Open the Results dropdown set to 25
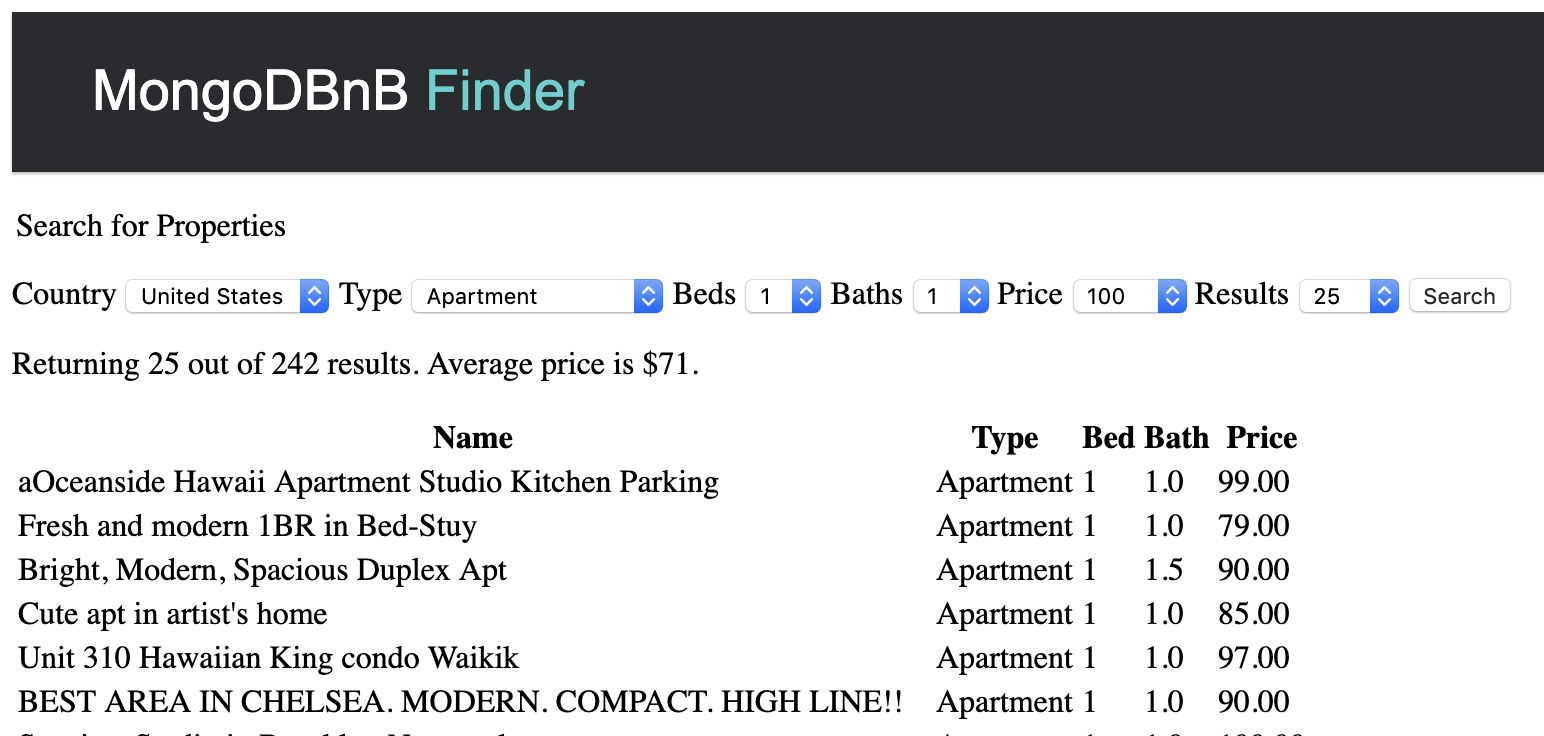 [1348, 296]
